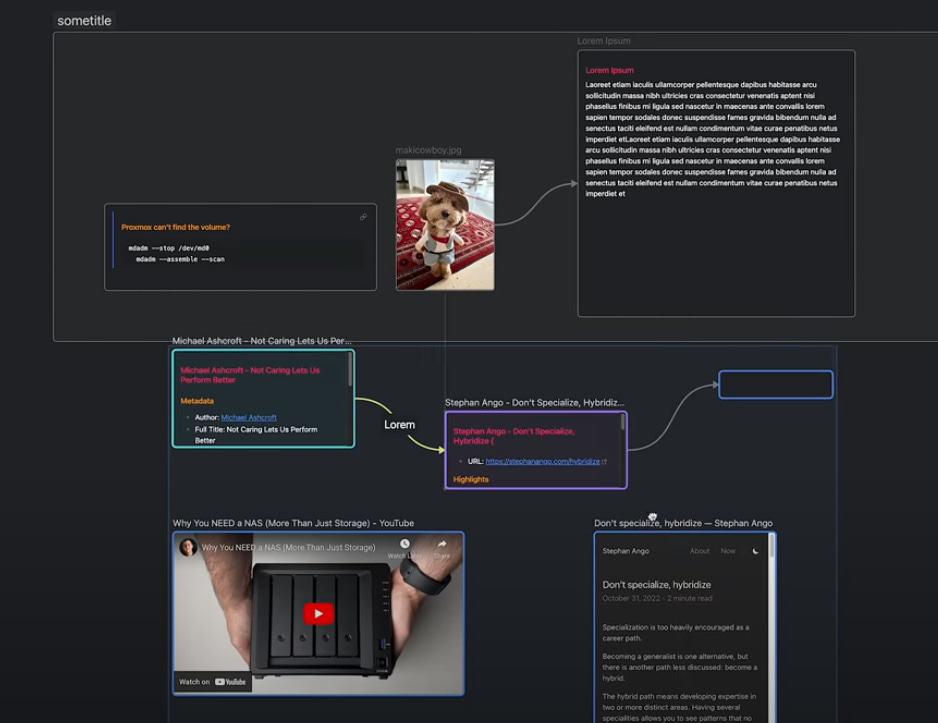Click 'Michael Ashcroft - Not Caring Lets Us Per...' card label

262,341
